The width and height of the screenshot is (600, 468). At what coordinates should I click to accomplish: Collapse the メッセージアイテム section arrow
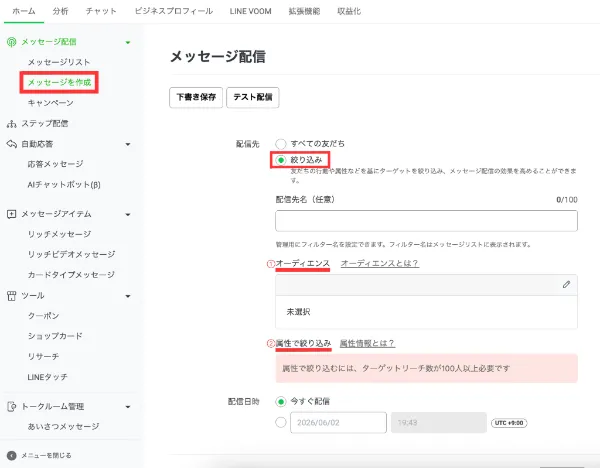point(128,215)
